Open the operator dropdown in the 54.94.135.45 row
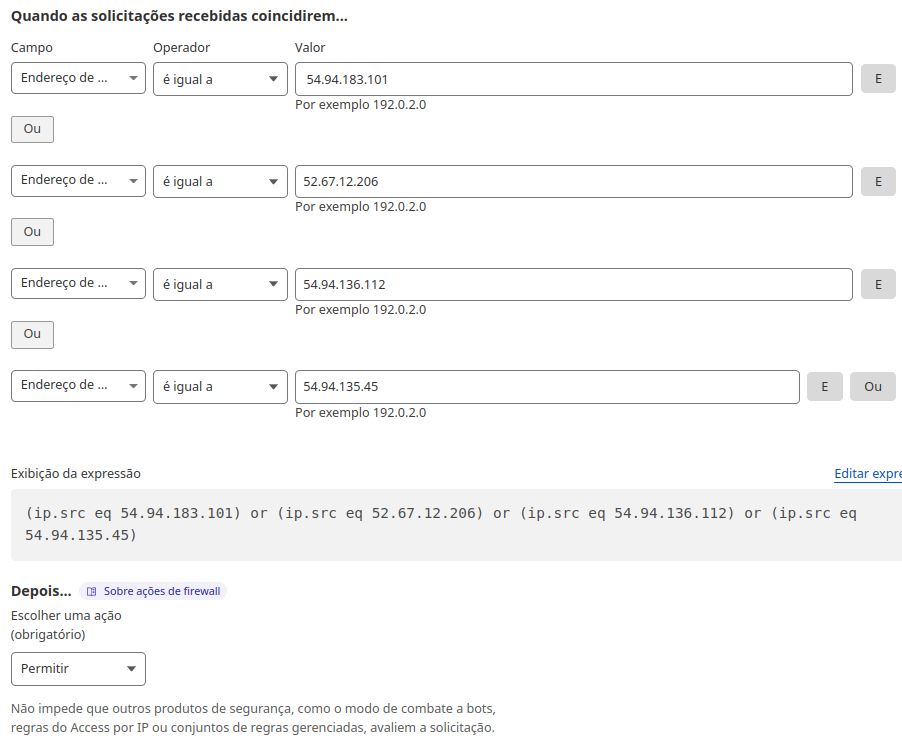This screenshot has height=740, width=902. tap(220, 387)
